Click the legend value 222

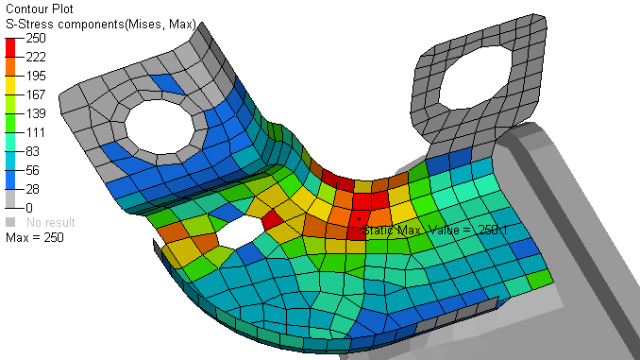click(36, 57)
